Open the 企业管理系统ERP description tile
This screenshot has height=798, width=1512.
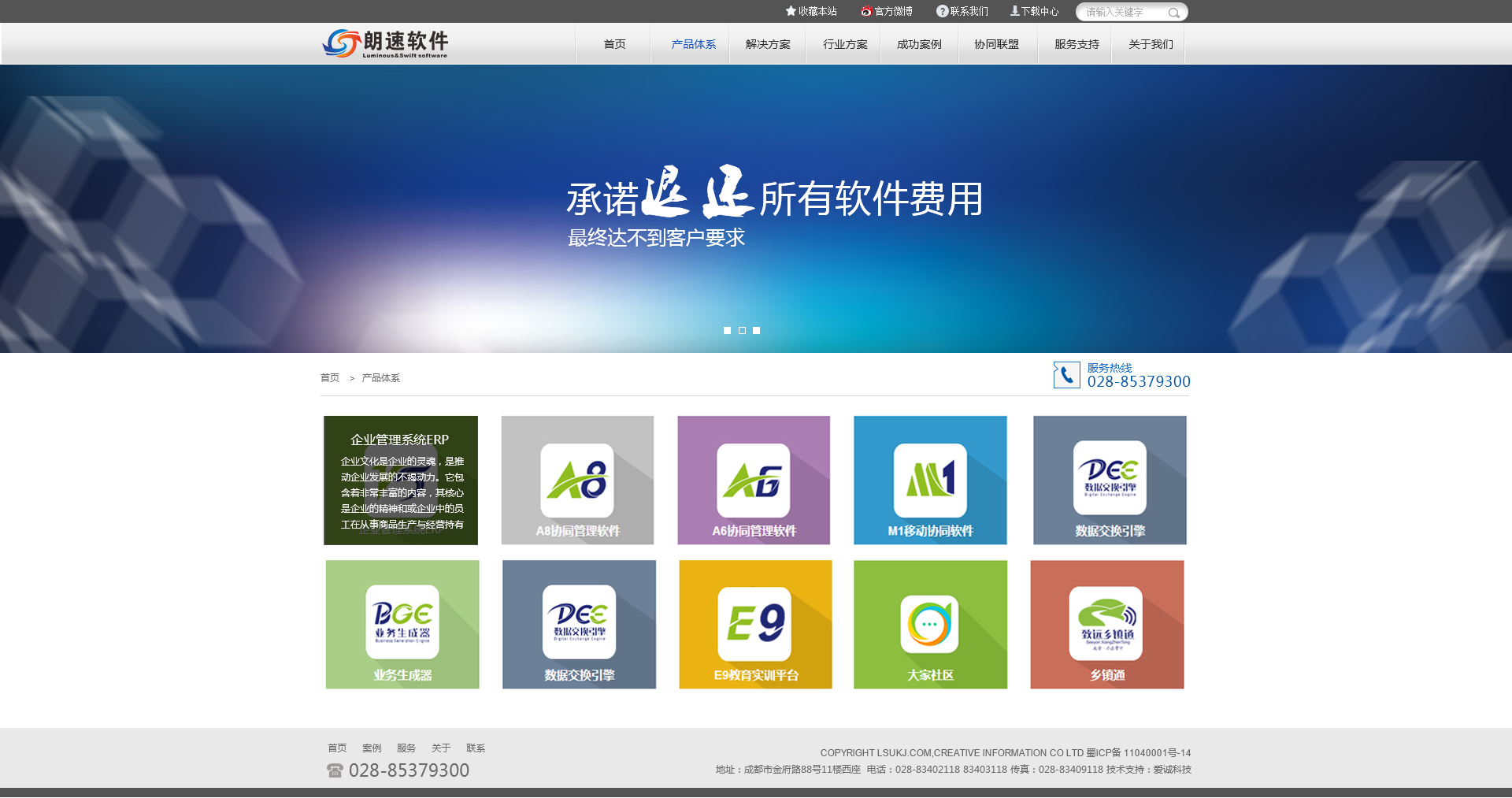[401, 481]
